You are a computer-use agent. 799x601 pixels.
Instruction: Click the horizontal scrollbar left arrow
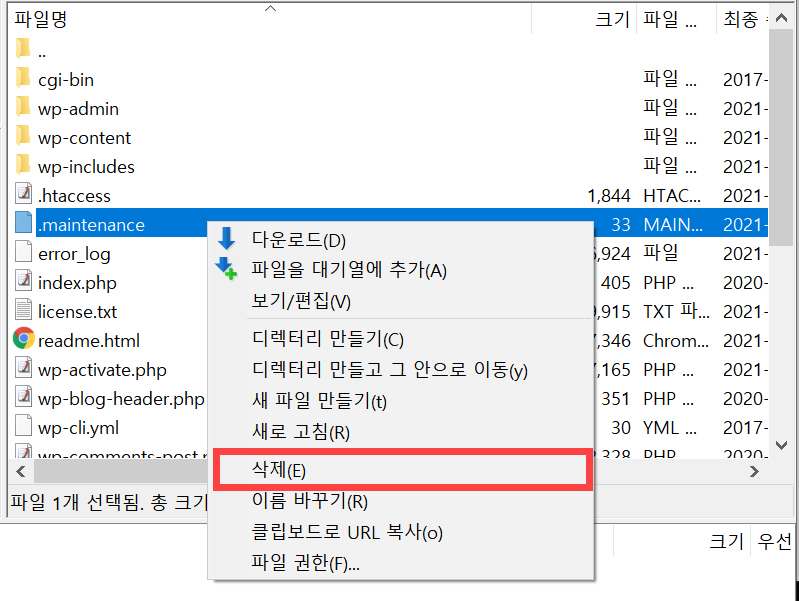(x=21, y=472)
